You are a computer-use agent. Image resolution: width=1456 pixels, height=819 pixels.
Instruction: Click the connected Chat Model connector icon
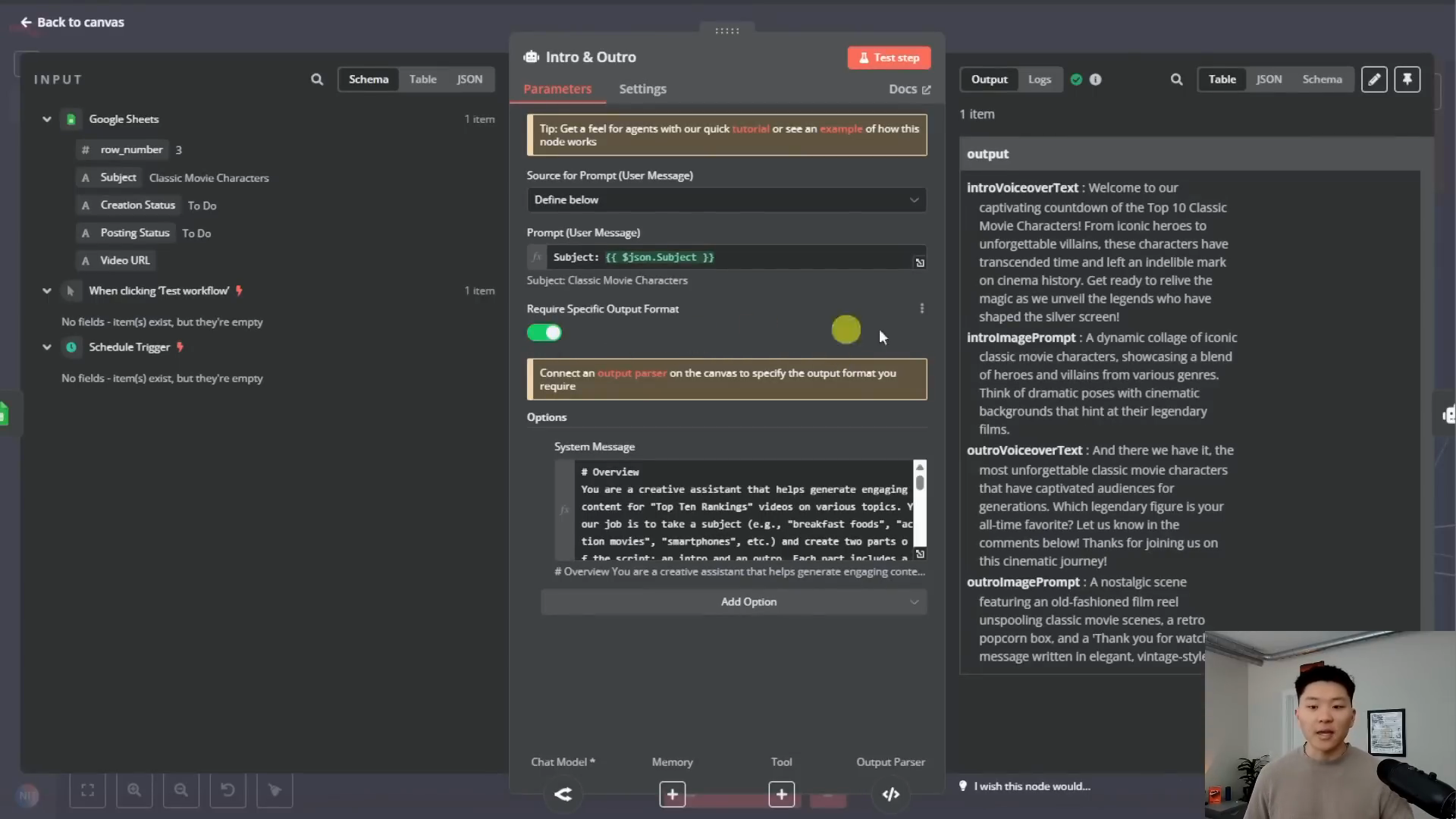pos(563,794)
